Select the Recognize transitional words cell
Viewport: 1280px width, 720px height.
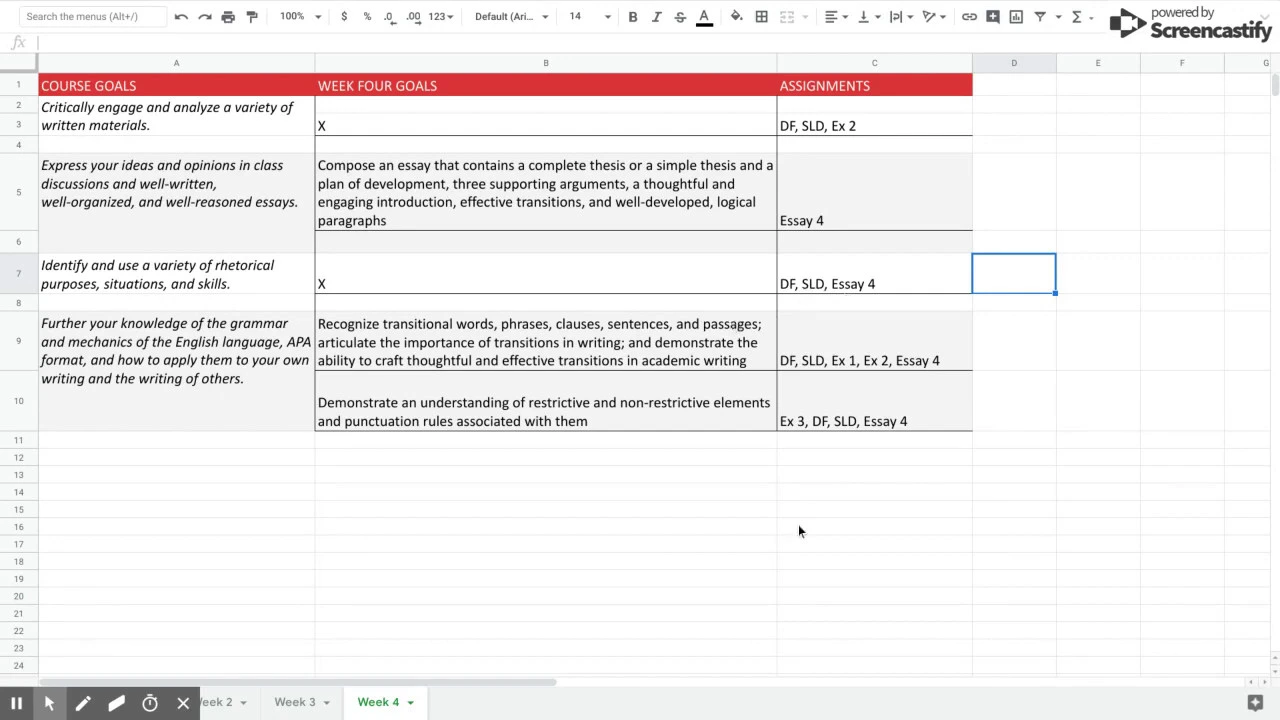tap(546, 341)
